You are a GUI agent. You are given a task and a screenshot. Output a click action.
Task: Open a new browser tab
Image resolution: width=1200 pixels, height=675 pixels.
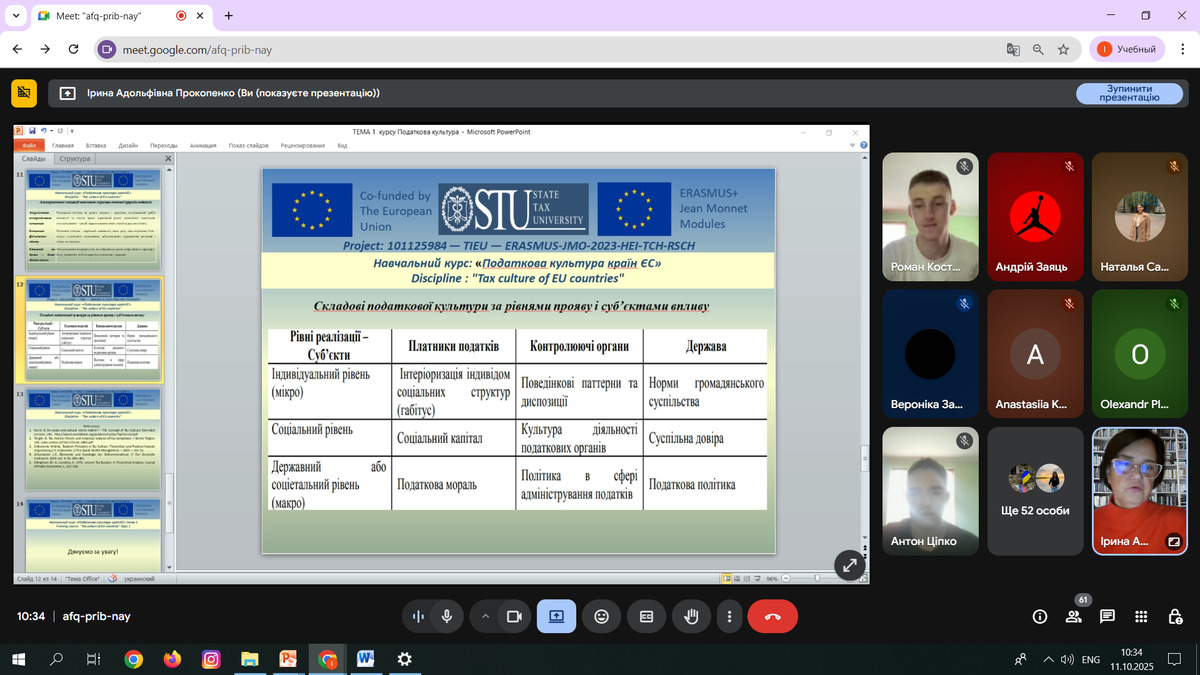[x=229, y=16]
